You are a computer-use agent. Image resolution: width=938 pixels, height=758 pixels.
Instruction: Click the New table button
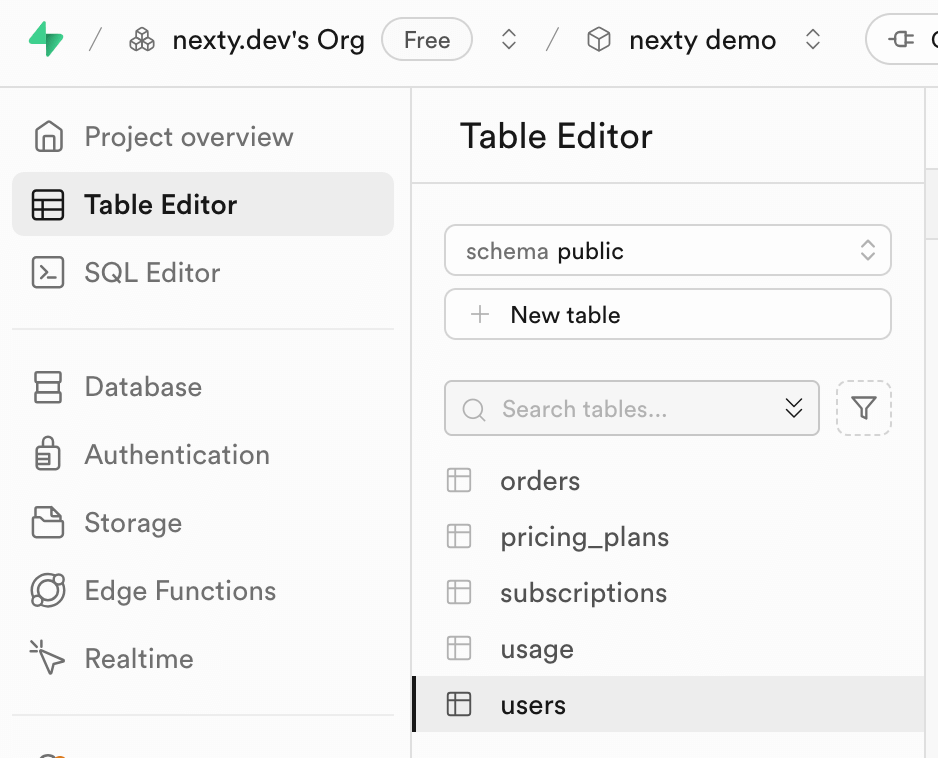pyautogui.click(x=667, y=315)
